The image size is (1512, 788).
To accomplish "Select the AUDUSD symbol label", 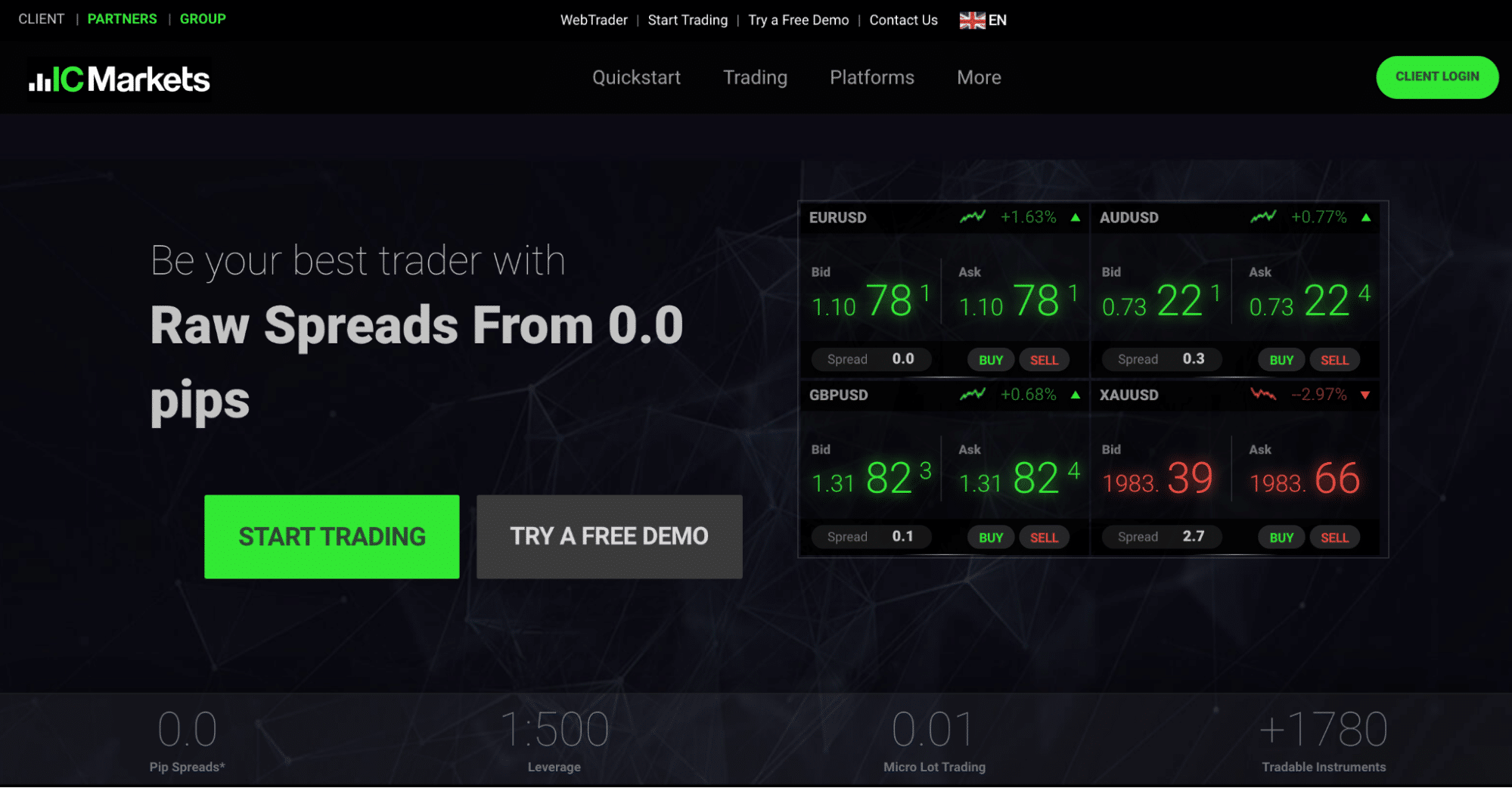I will pos(1129,218).
